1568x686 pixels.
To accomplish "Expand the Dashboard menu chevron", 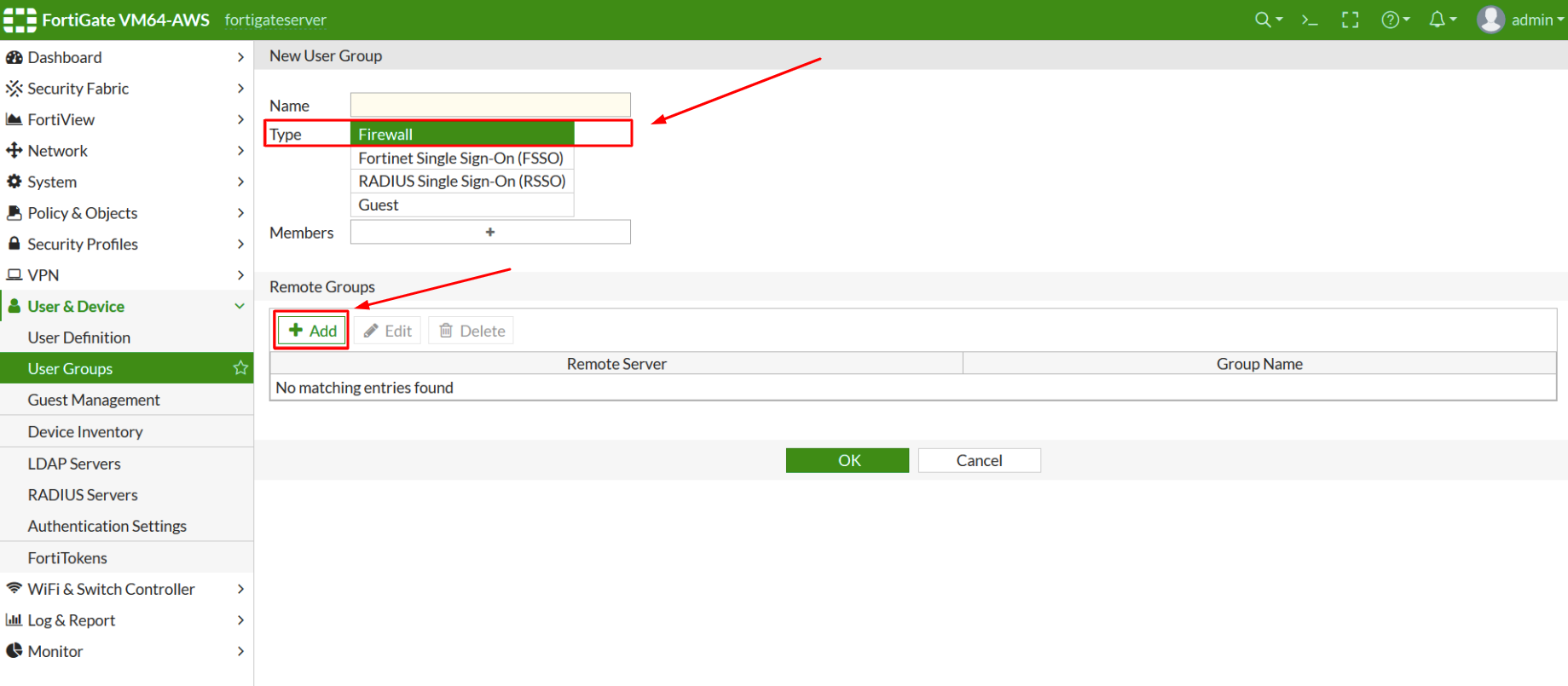I will click(240, 57).
